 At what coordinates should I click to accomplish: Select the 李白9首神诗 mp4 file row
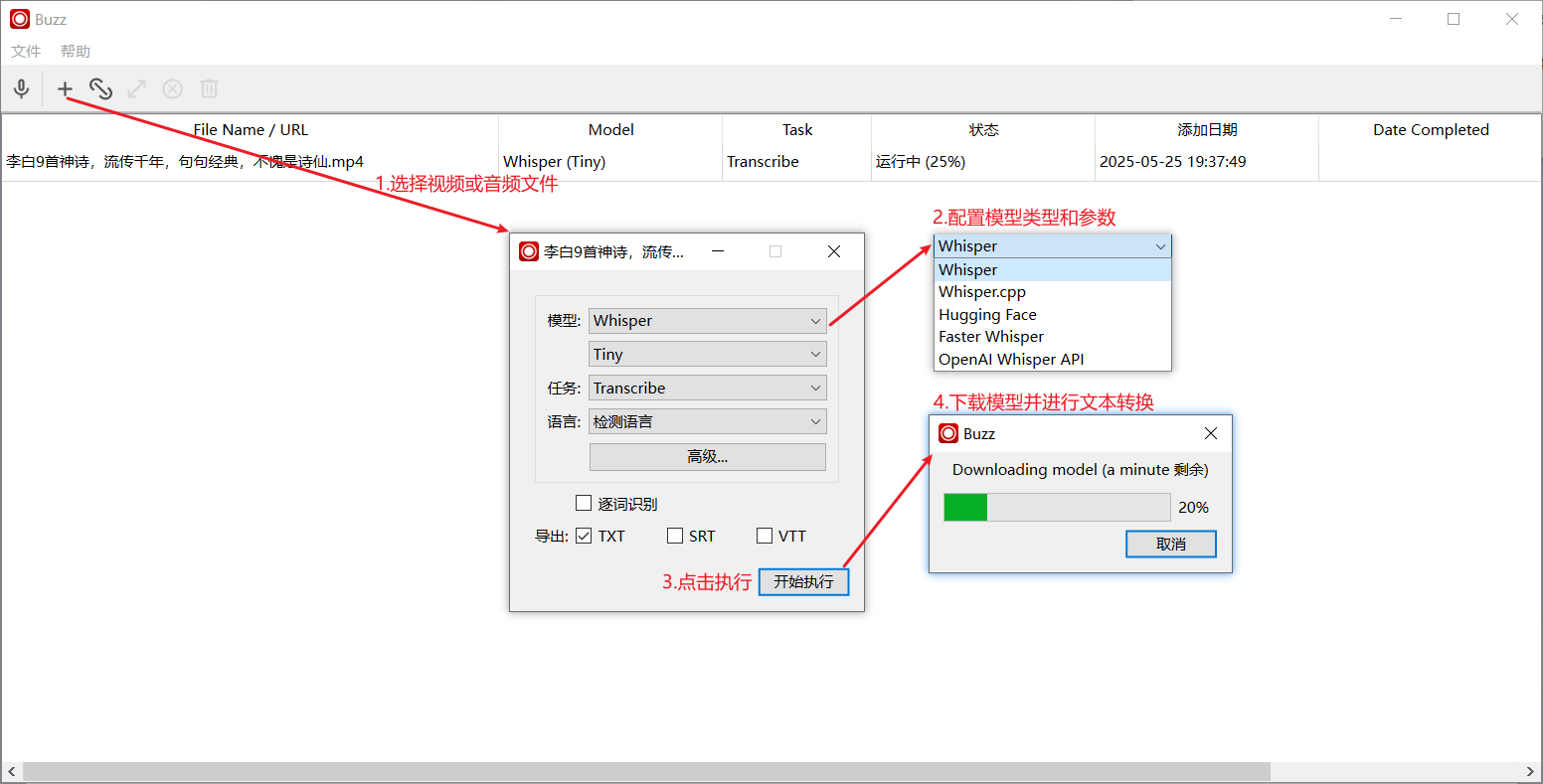(251, 162)
